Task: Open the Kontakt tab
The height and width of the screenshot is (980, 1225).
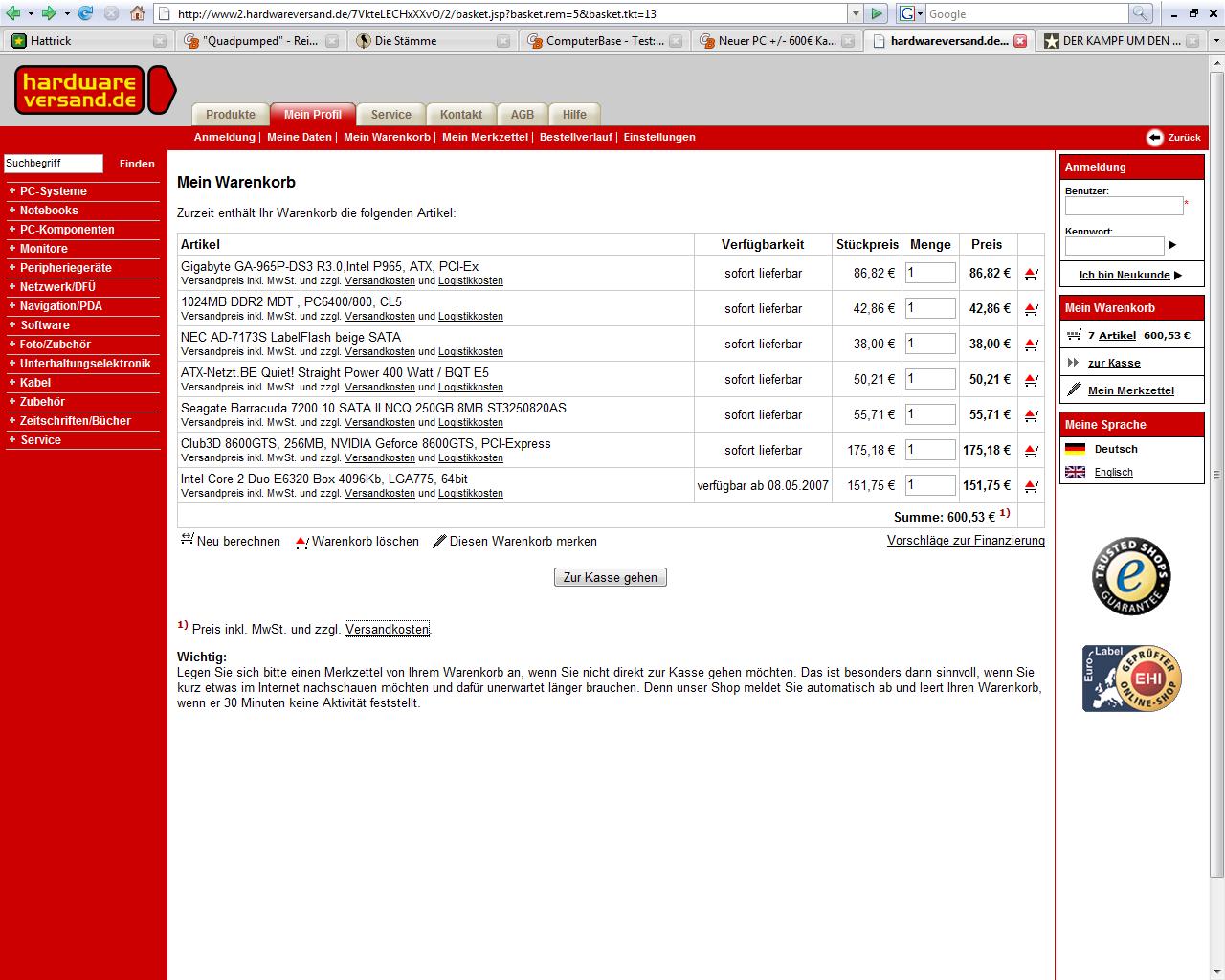Action: point(461,114)
